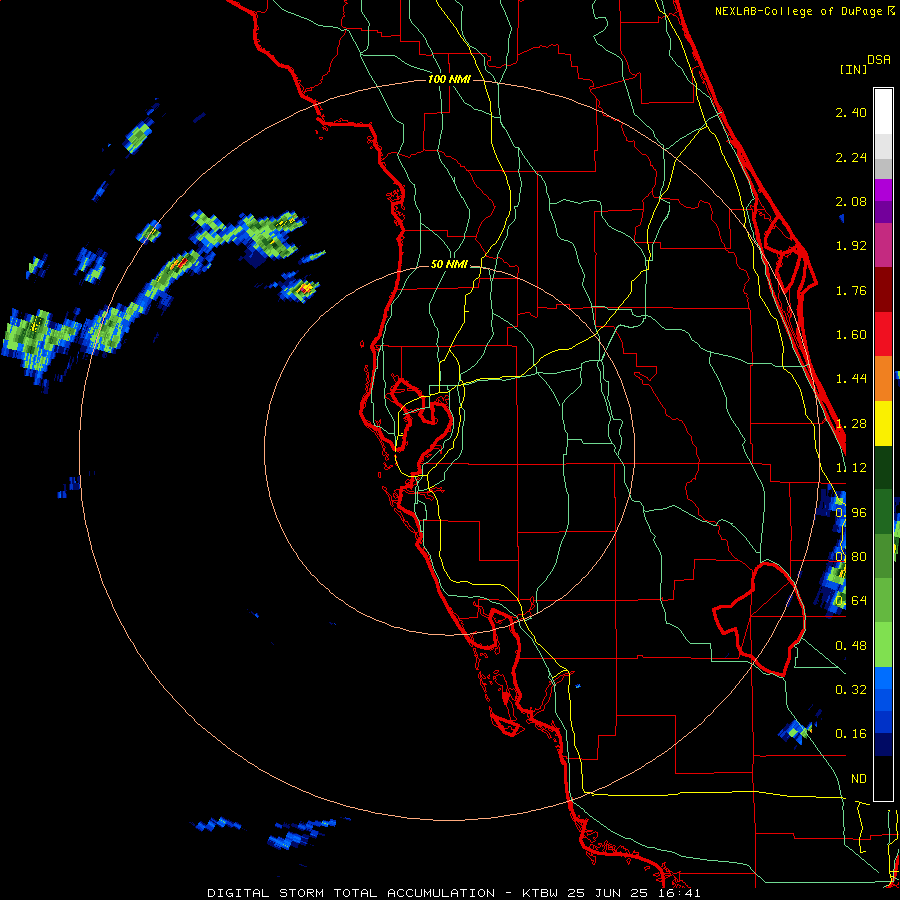The height and width of the screenshot is (900, 900).
Task: Click the 100 NMI range ring label
Action: (449, 79)
